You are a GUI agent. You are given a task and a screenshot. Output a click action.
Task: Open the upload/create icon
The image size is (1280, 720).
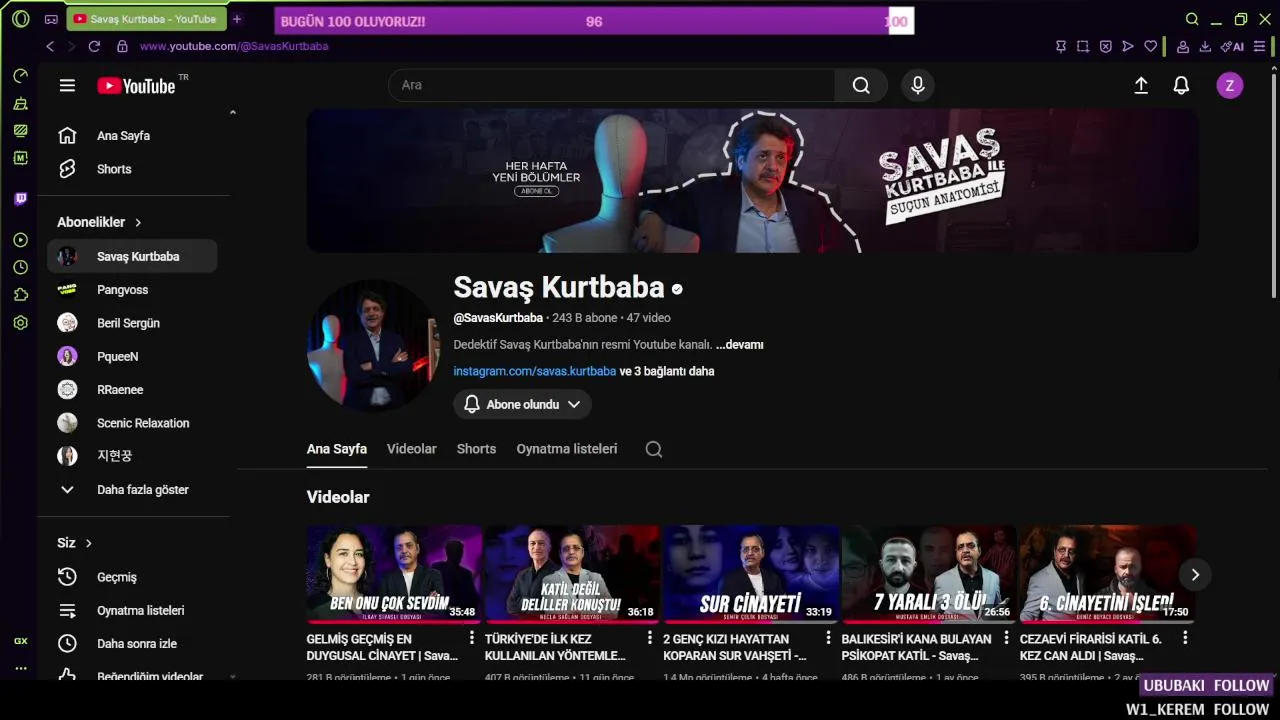1141,86
